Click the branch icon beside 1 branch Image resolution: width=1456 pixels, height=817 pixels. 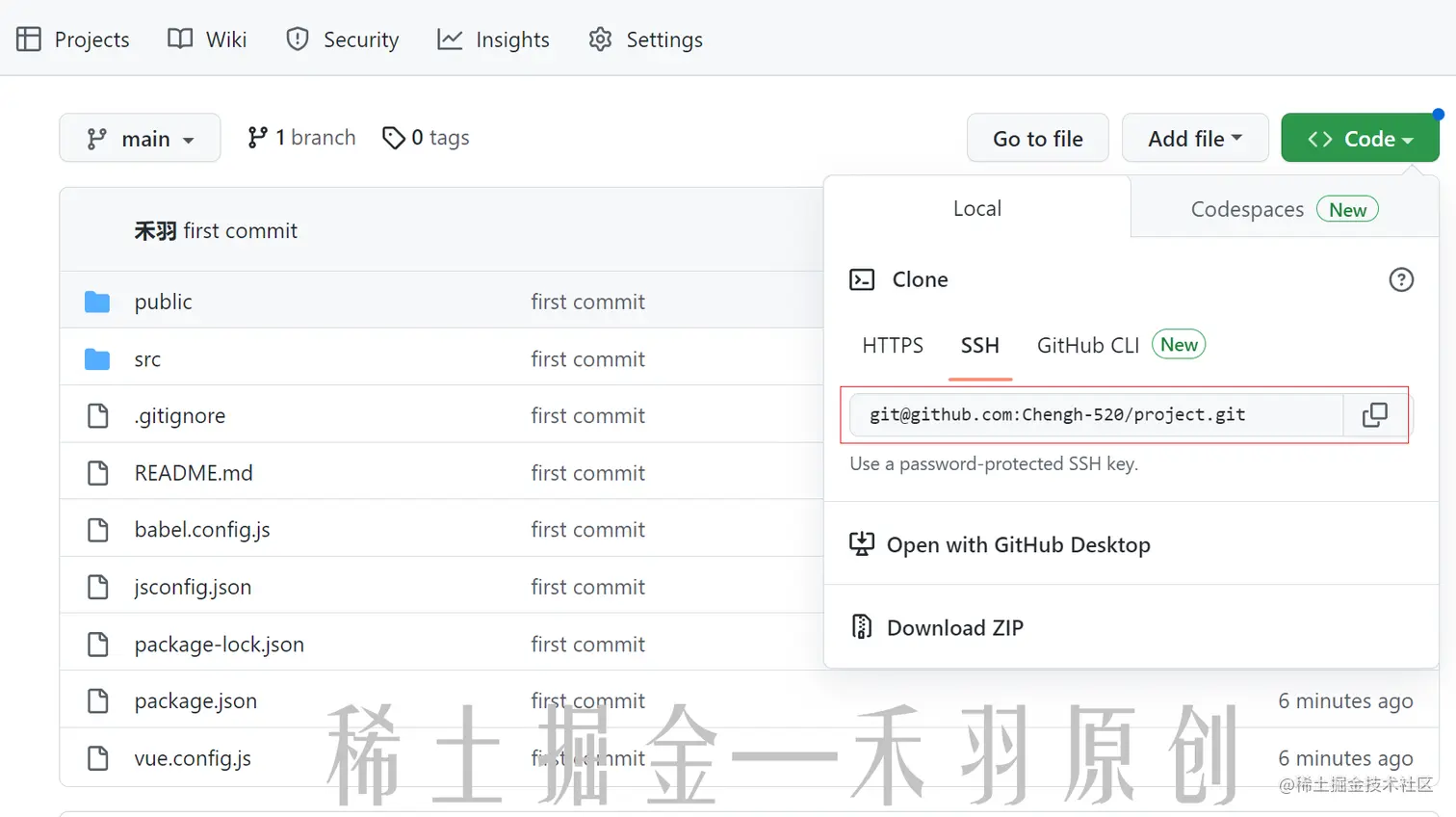click(x=257, y=138)
